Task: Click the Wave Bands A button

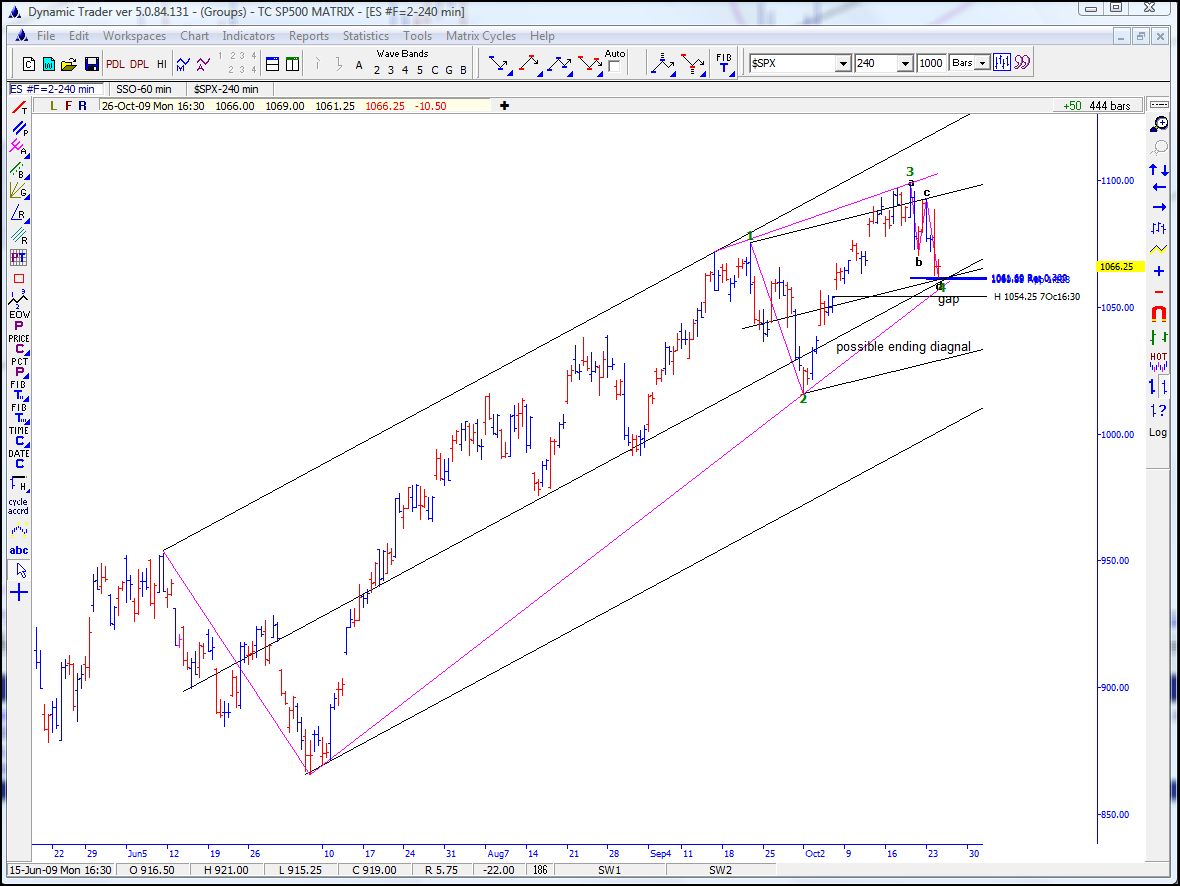Action: (359, 66)
